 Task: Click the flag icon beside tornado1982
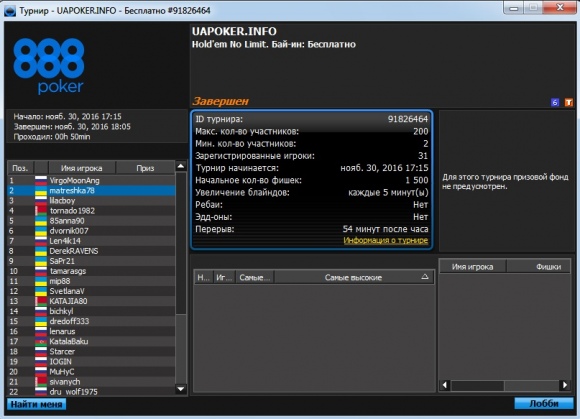(x=41, y=211)
